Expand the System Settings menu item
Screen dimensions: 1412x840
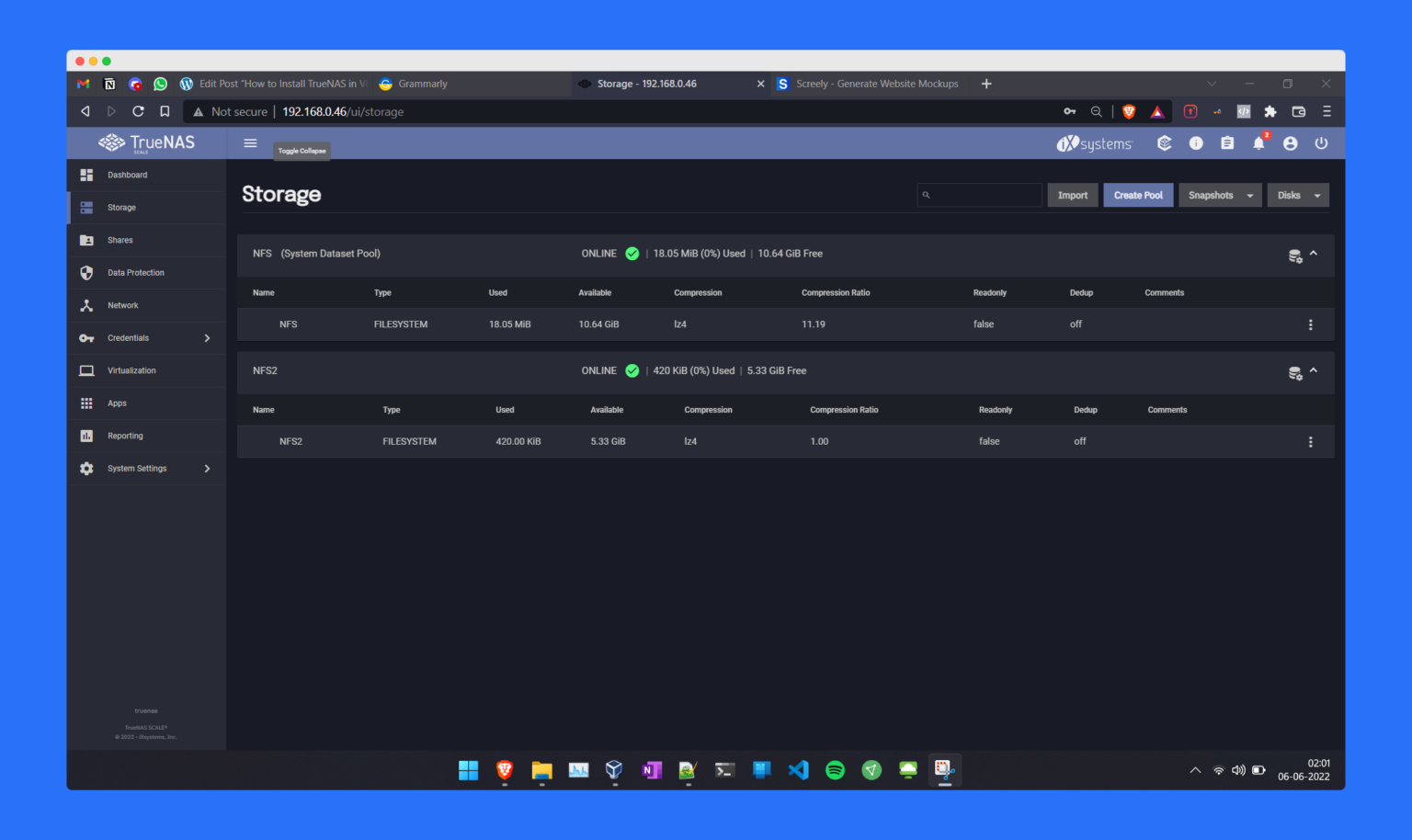[136, 468]
